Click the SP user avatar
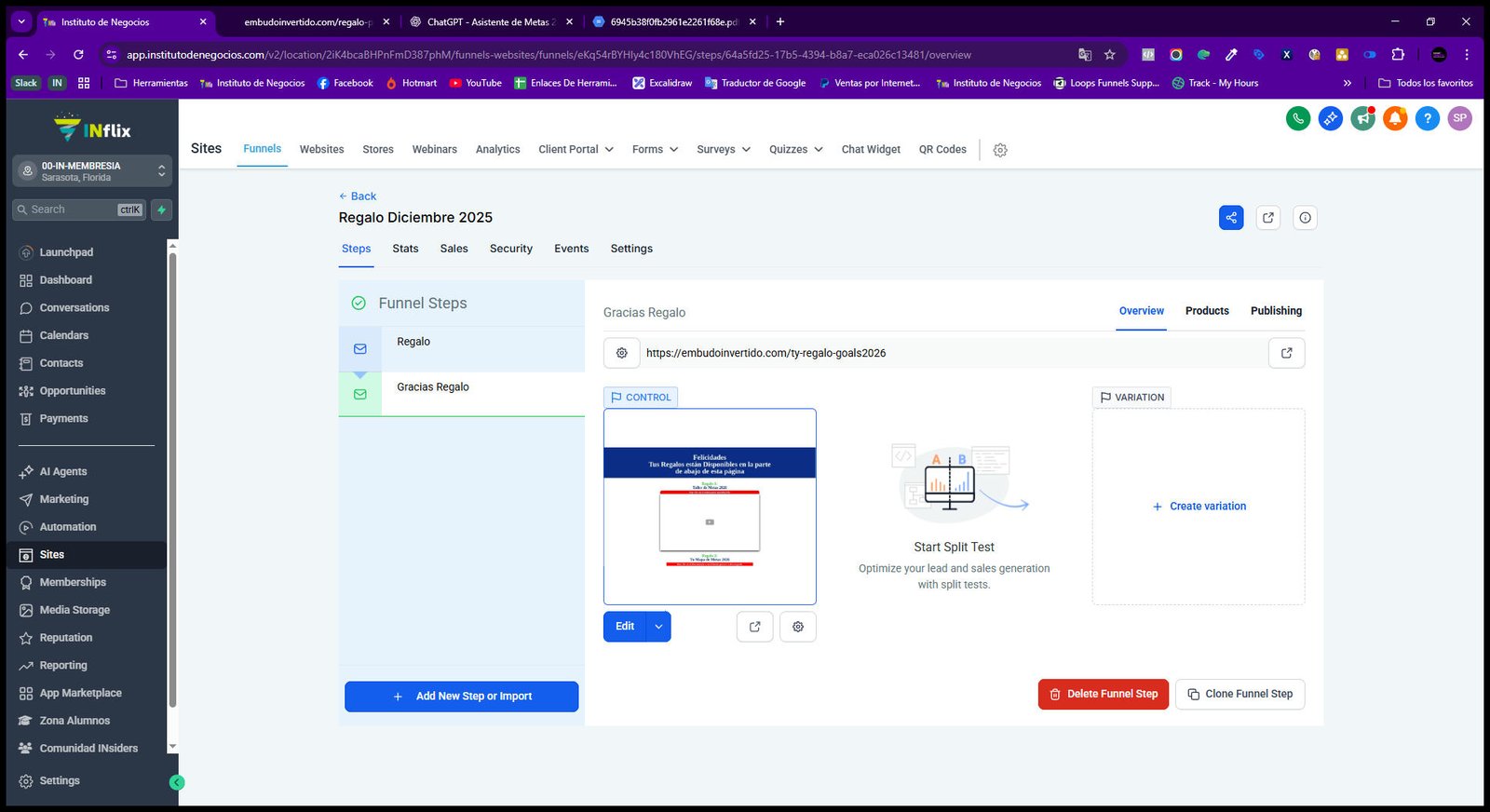Viewport: 1490px width, 812px height. [x=1460, y=118]
